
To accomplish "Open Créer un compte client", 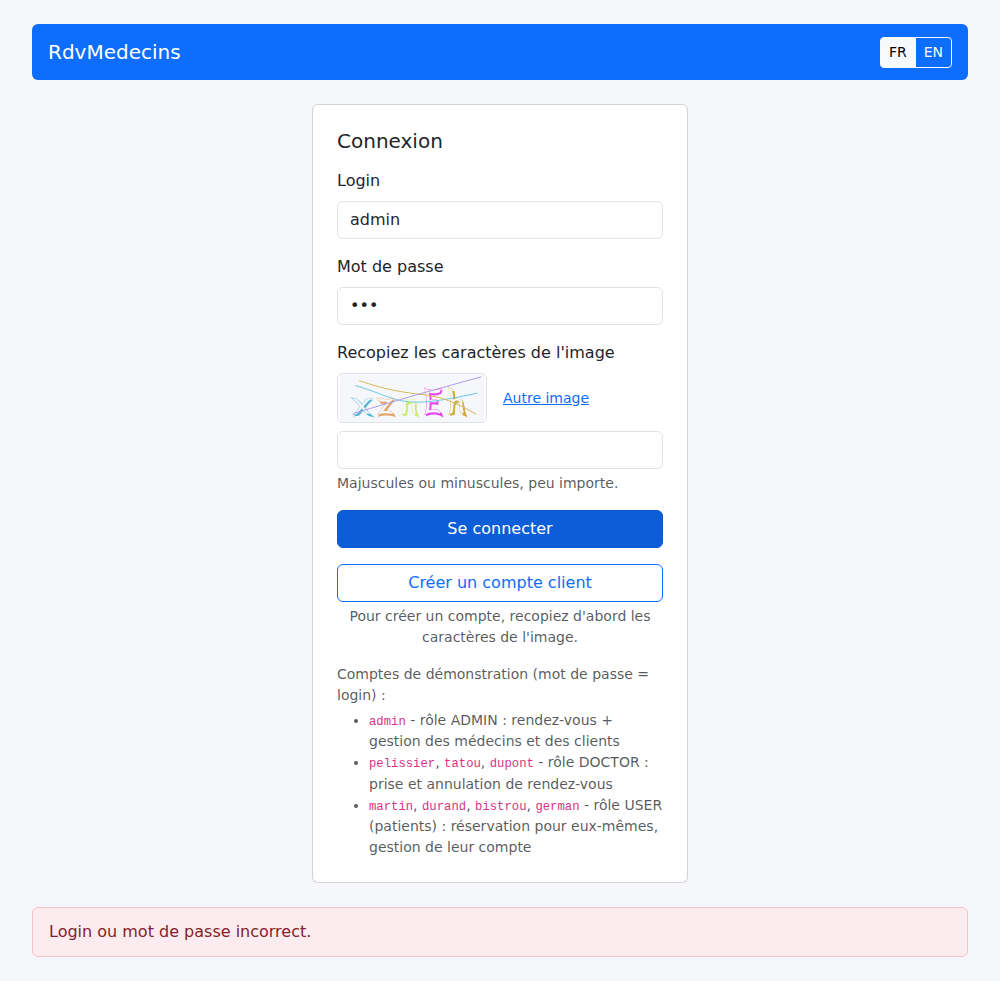I will 500,583.
